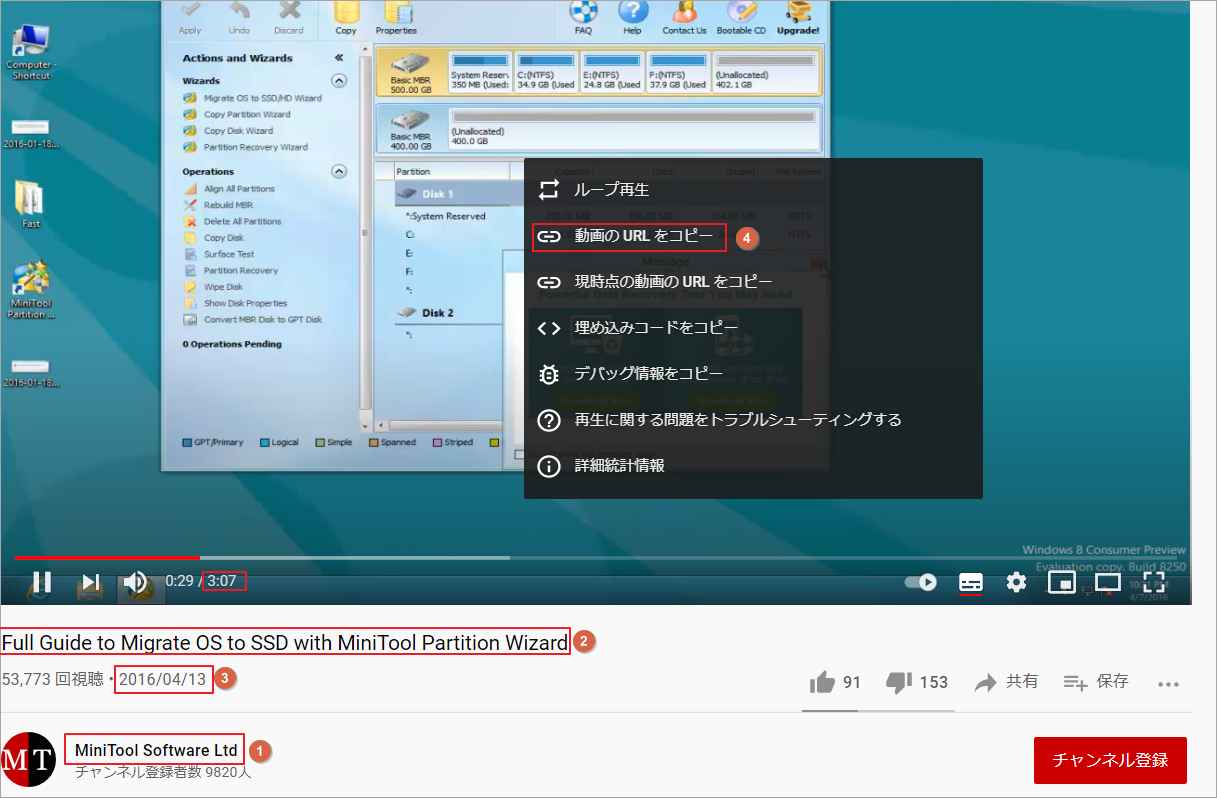
Task: Select Migrate OS to SSD/HD Wizard
Action: tap(253, 98)
